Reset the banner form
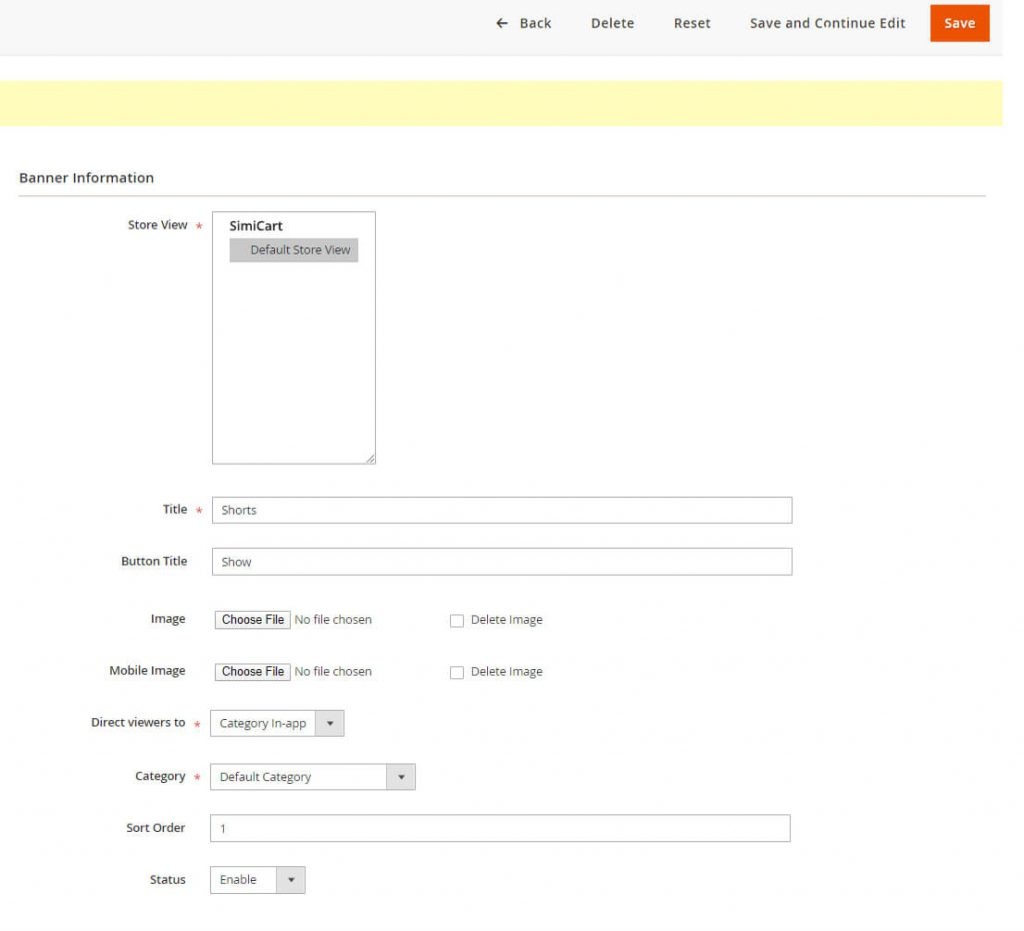The image size is (1024, 931). tap(692, 24)
